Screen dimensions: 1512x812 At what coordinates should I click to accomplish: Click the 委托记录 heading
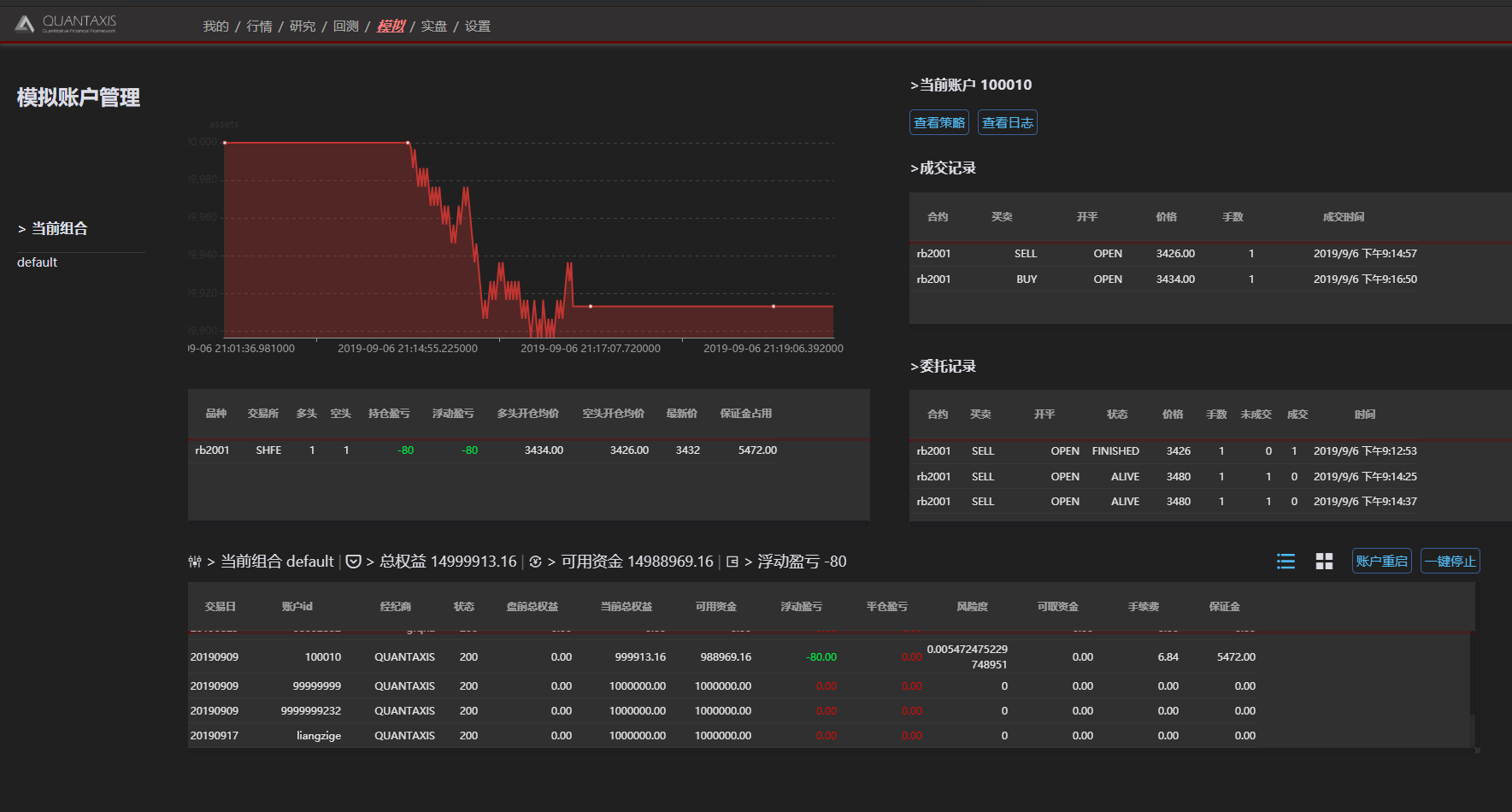click(944, 366)
